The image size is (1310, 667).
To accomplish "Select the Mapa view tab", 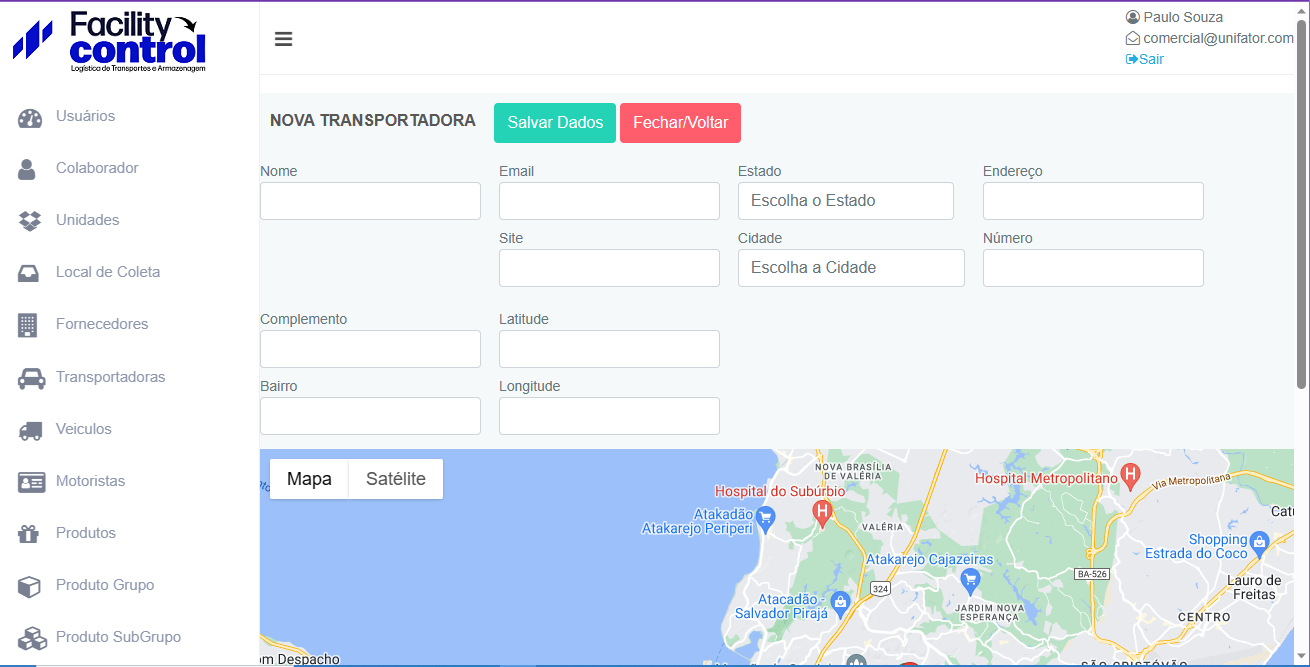I will tap(308, 478).
